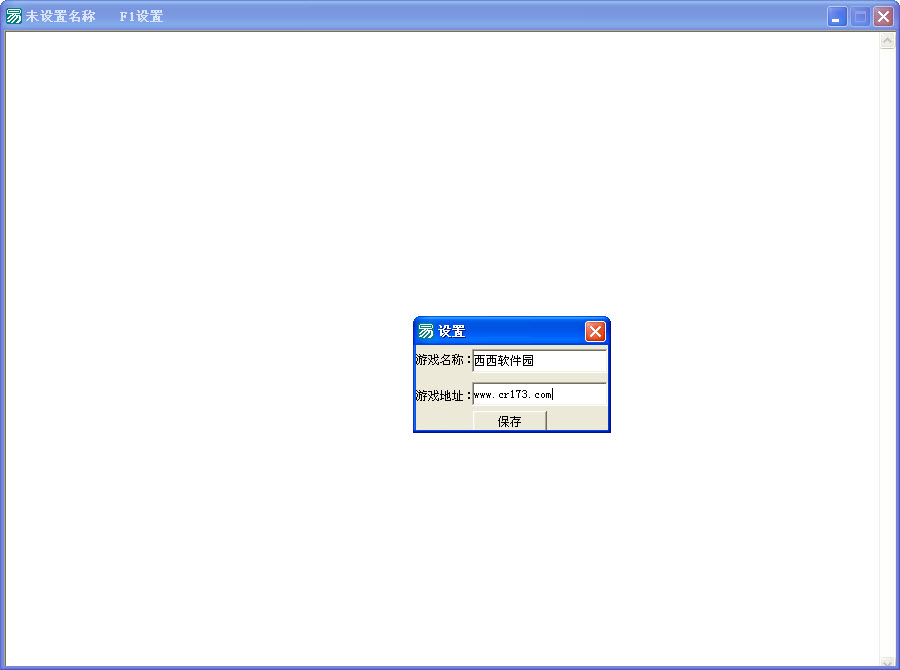Screen dimensions: 900x670
Task: Click the disabled maximize button of main window
Action: pos(860,17)
